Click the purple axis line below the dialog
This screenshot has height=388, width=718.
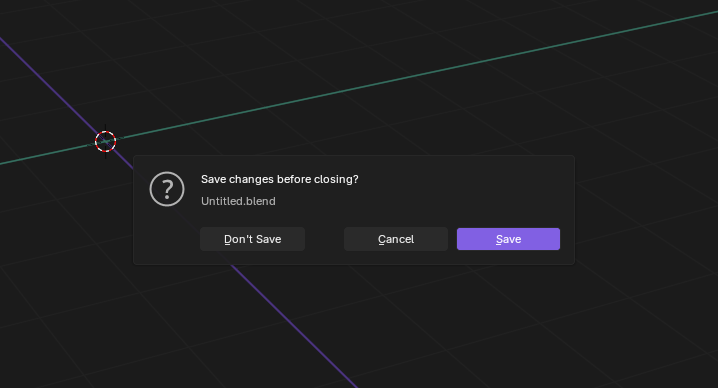(293, 326)
